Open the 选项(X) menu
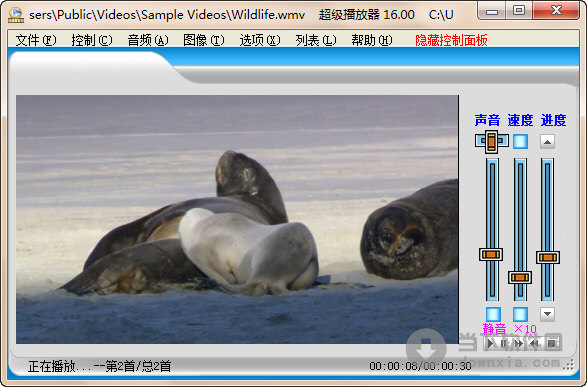Screen dimensions: 587x387 pos(260,40)
